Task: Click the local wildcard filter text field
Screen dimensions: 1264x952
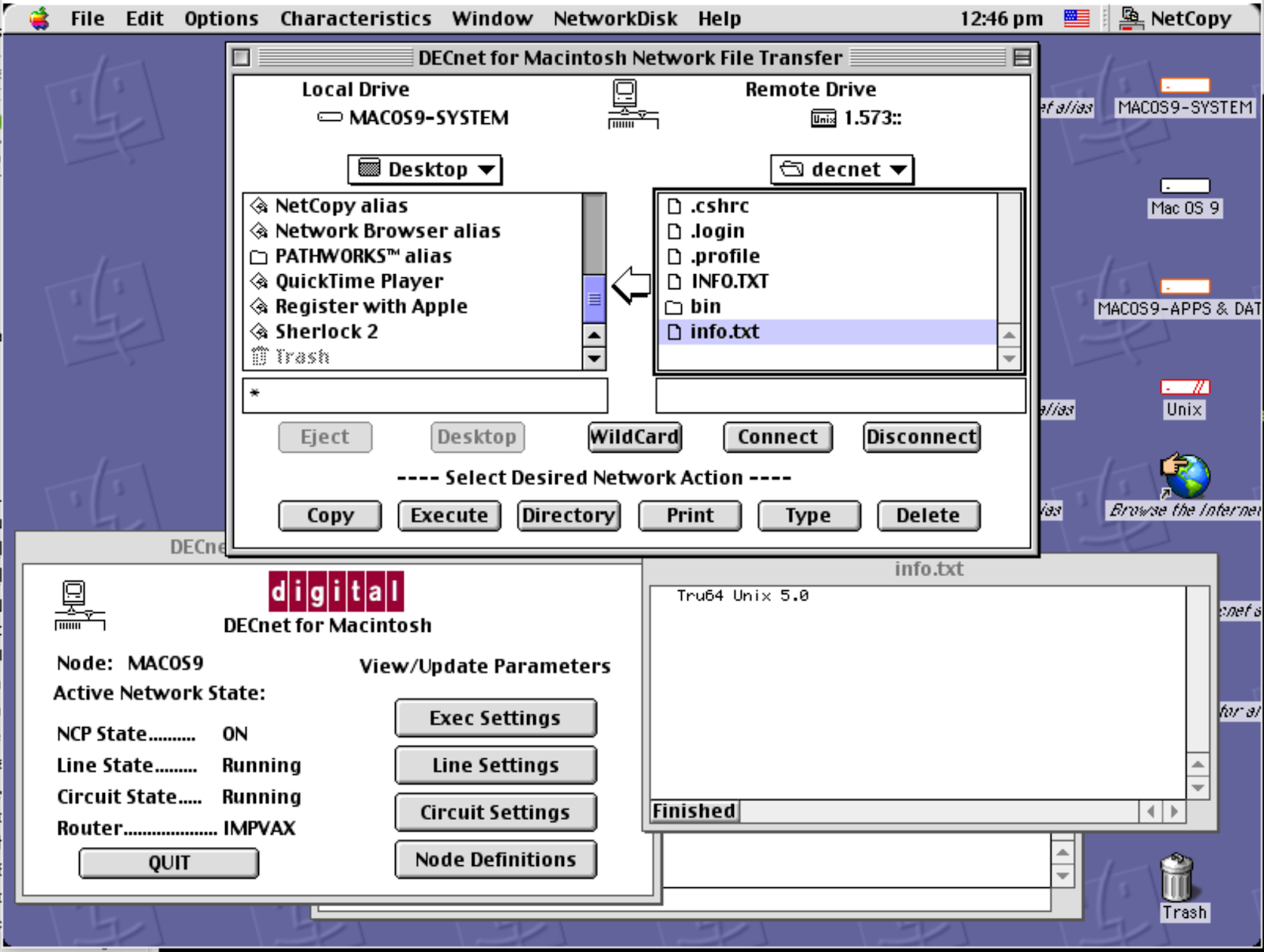Action: (425, 395)
